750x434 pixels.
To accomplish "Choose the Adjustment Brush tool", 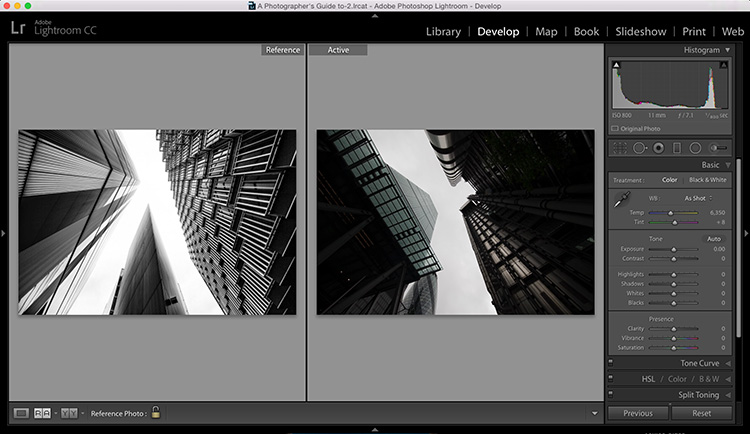I will 718,148.
